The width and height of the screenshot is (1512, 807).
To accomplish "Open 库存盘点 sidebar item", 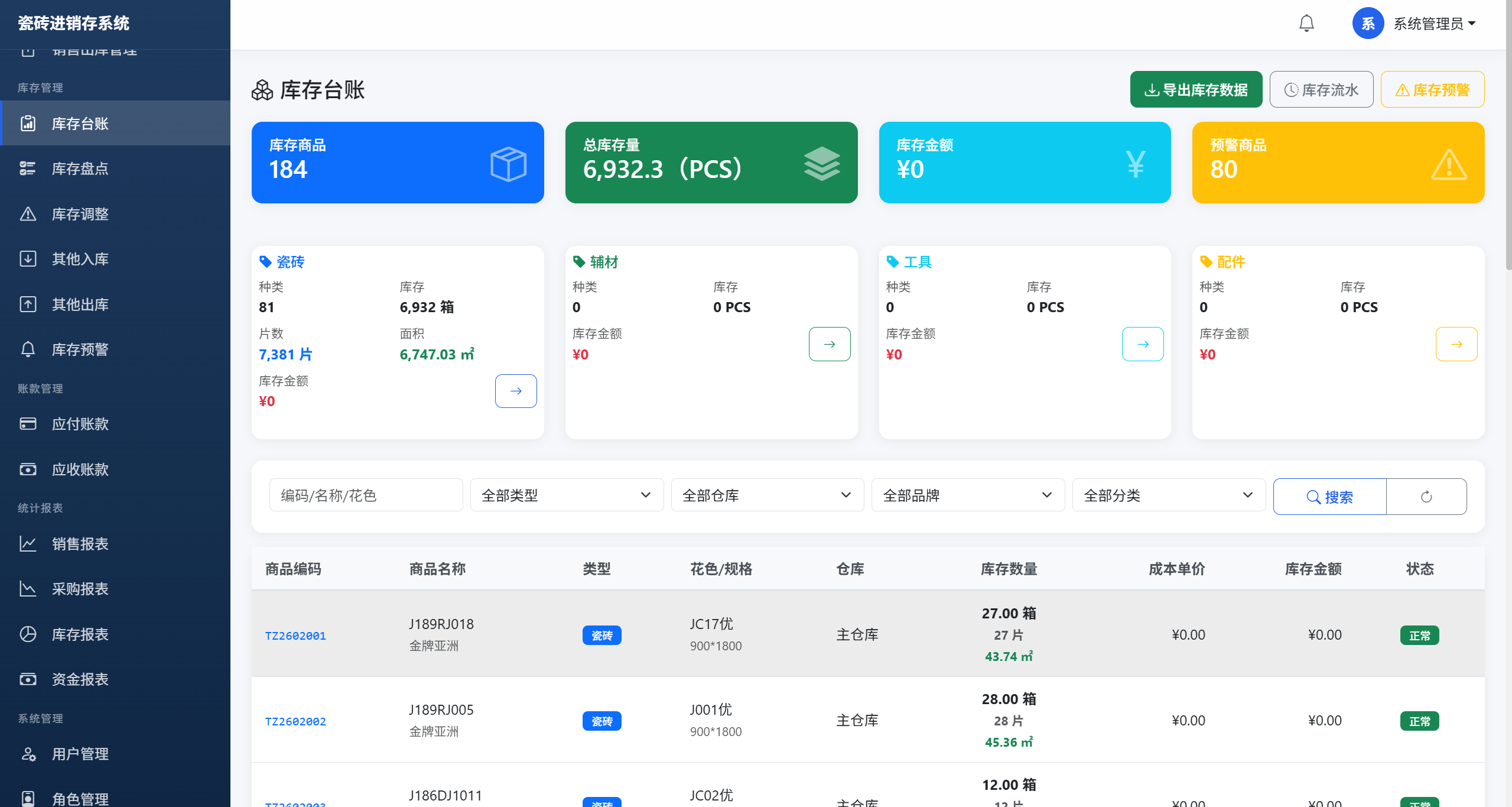I will [115, 168].
